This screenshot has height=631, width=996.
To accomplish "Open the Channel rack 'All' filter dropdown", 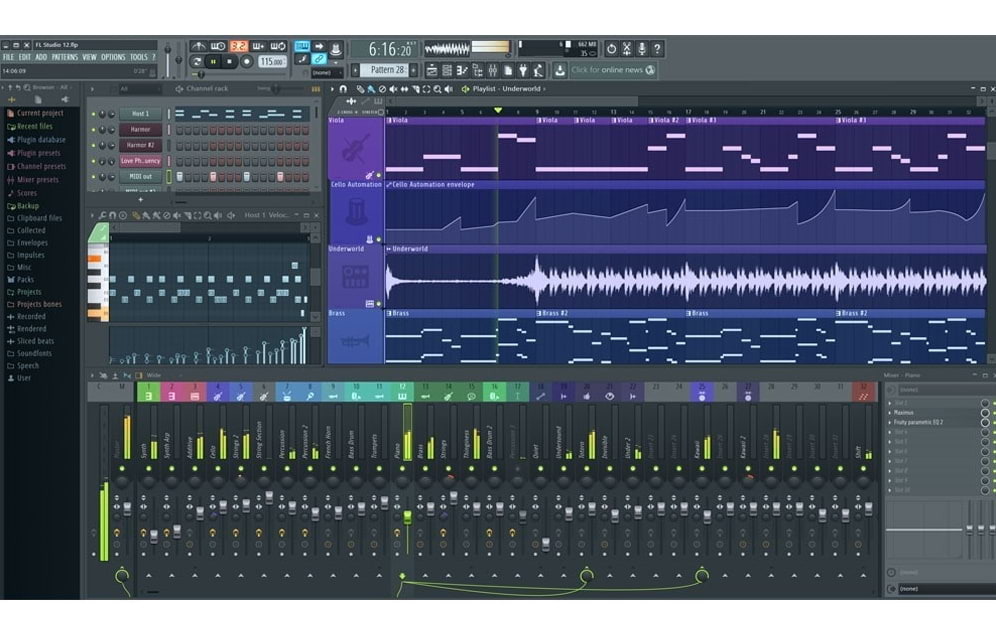I will click(x=139, y=89).
